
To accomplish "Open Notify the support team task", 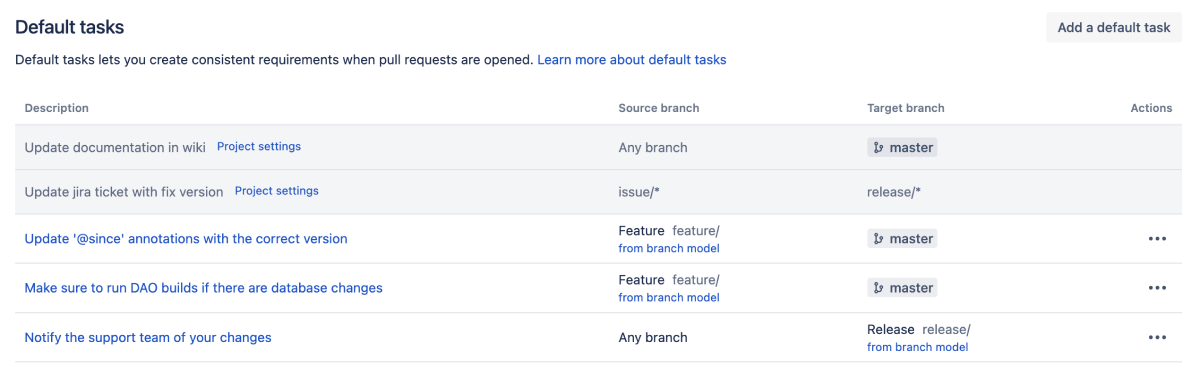I will click(148, 338).
